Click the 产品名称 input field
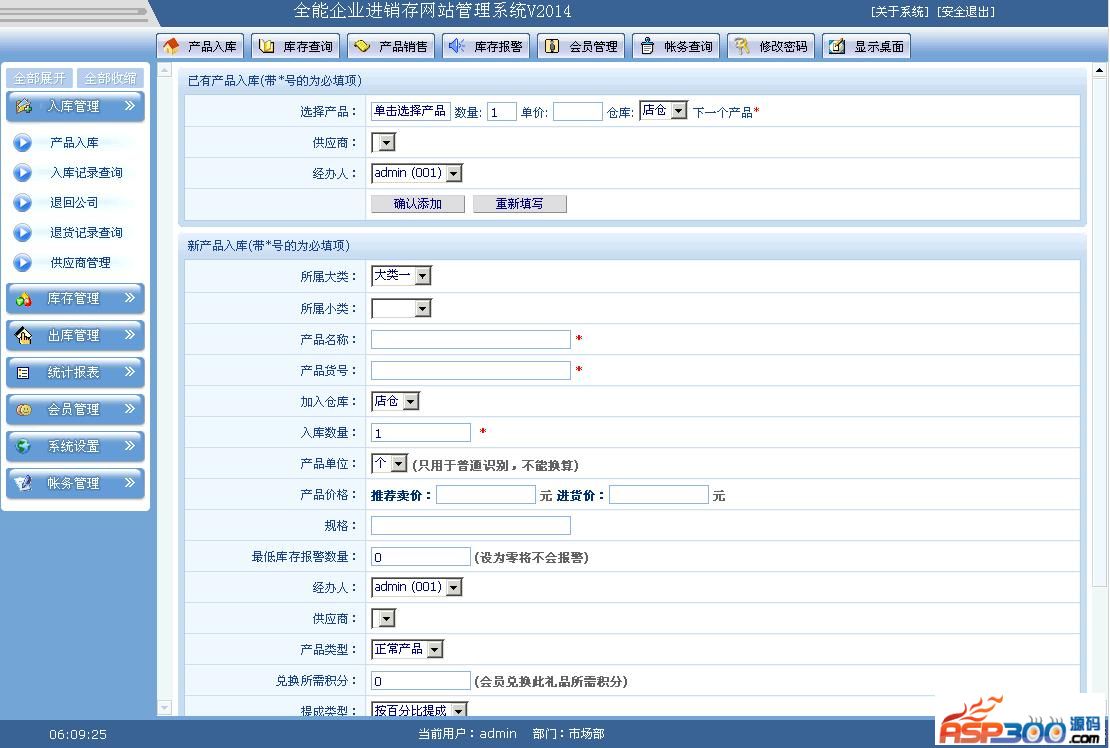This screenshot has height=748, width=1110. pos(471,340)
